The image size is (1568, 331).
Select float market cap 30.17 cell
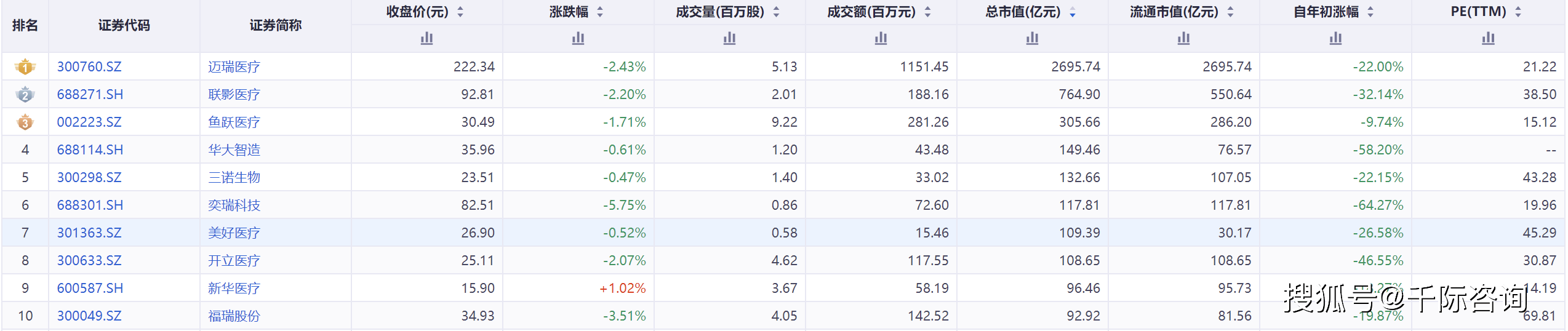point(1184,233)
